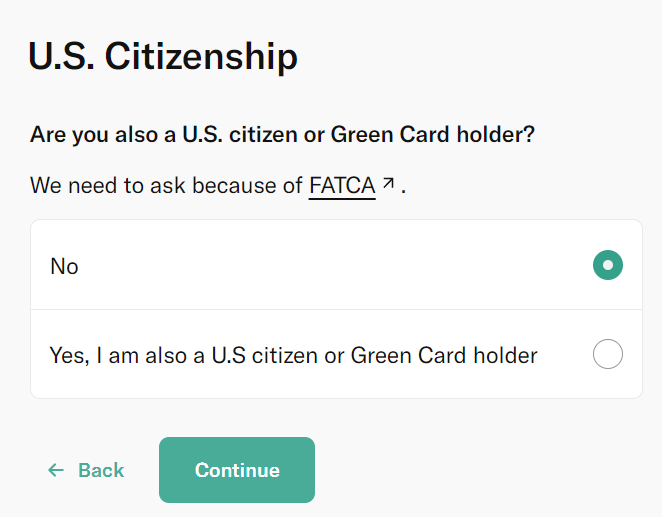Select the "No" radio button circle
Viewport: 662px width, 517px height.
[607, 265]
